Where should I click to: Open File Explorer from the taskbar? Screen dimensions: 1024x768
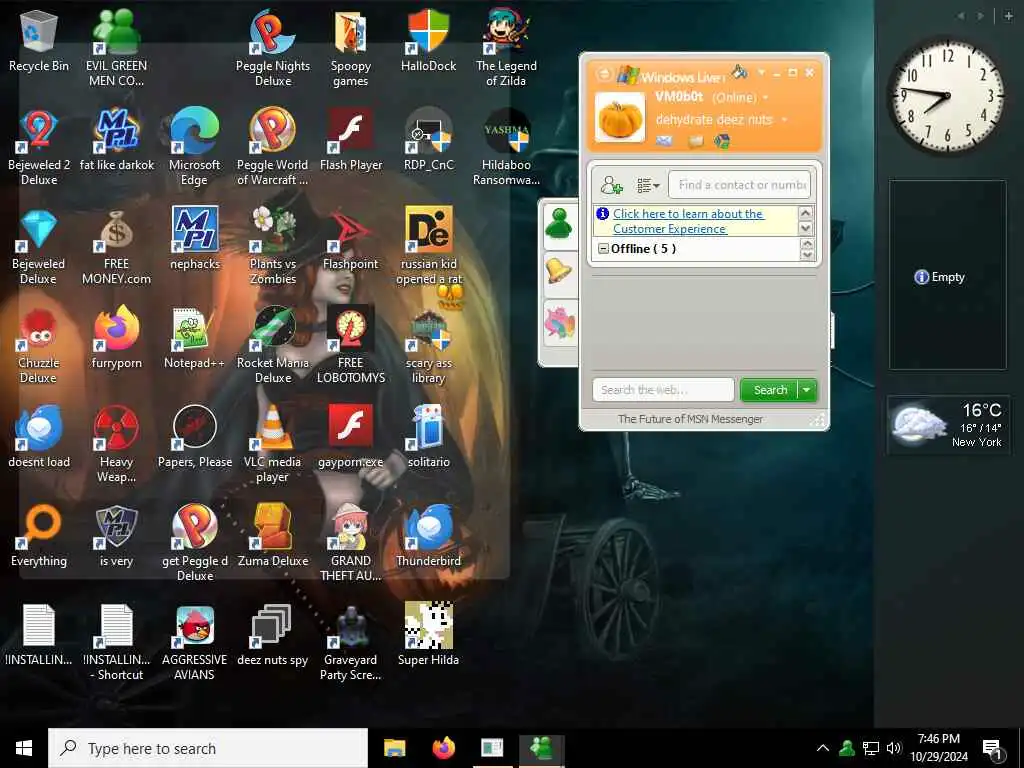point(394,748)
